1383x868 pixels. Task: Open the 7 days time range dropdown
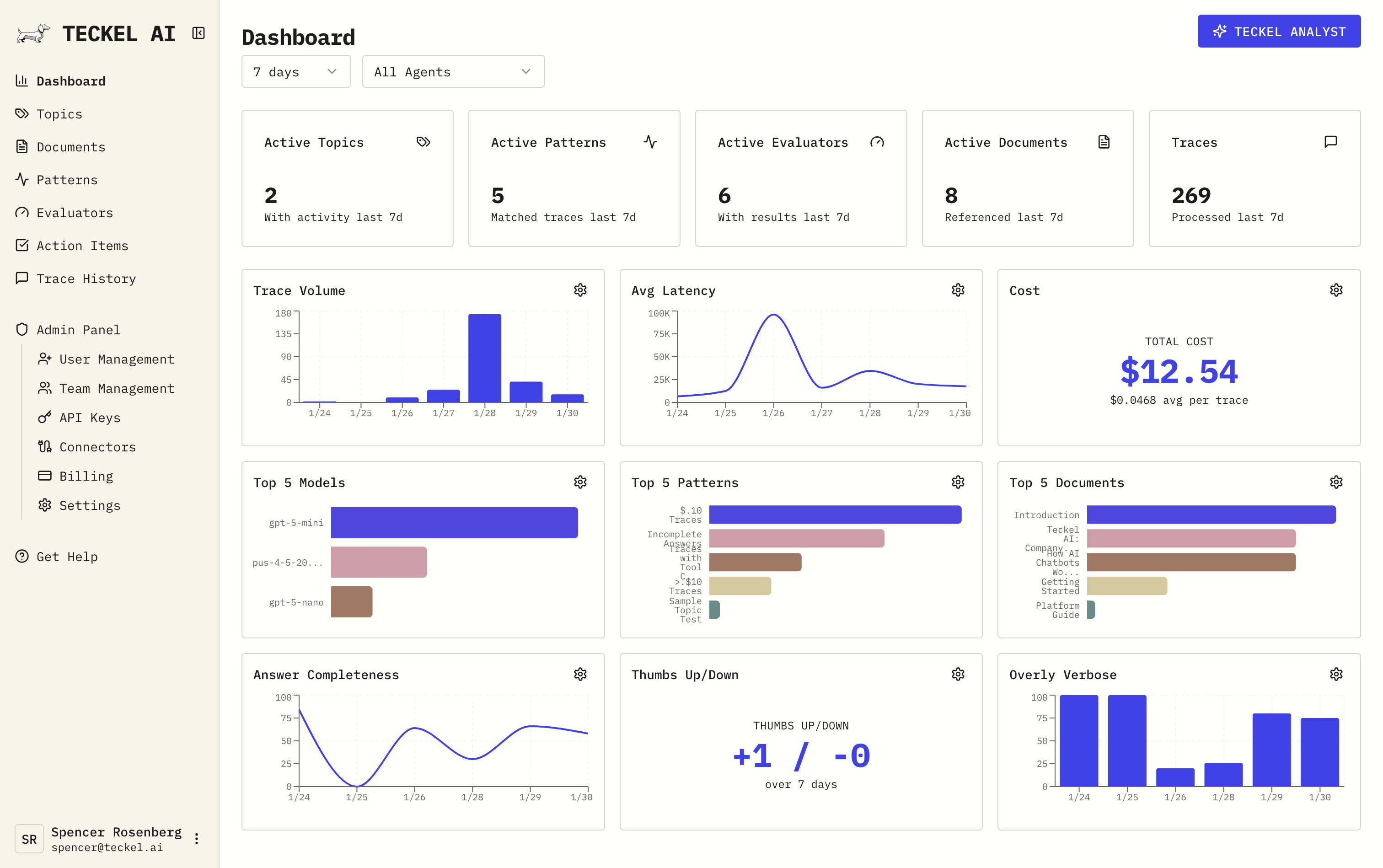295,71
